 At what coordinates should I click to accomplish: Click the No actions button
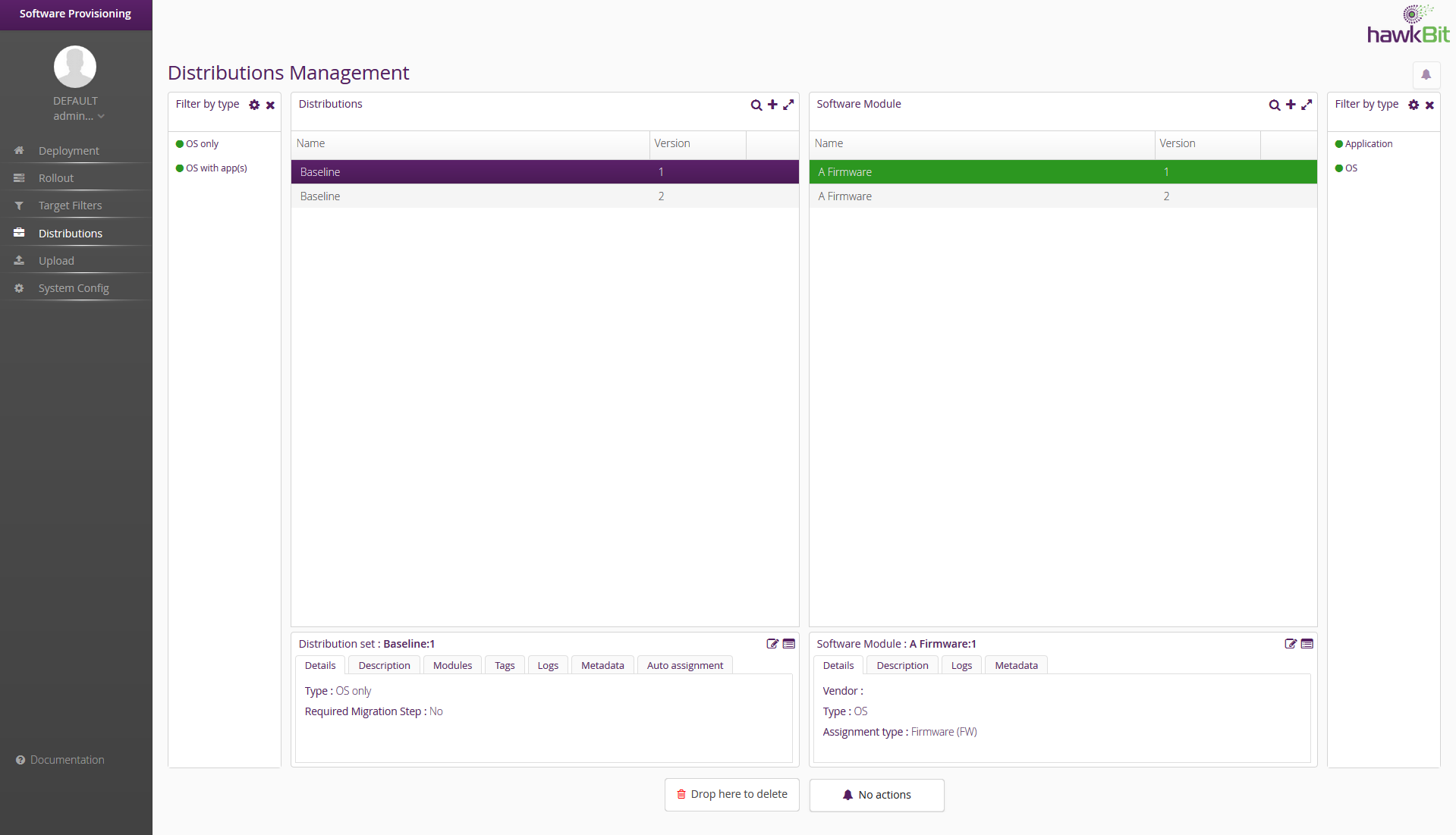[876, 795]
